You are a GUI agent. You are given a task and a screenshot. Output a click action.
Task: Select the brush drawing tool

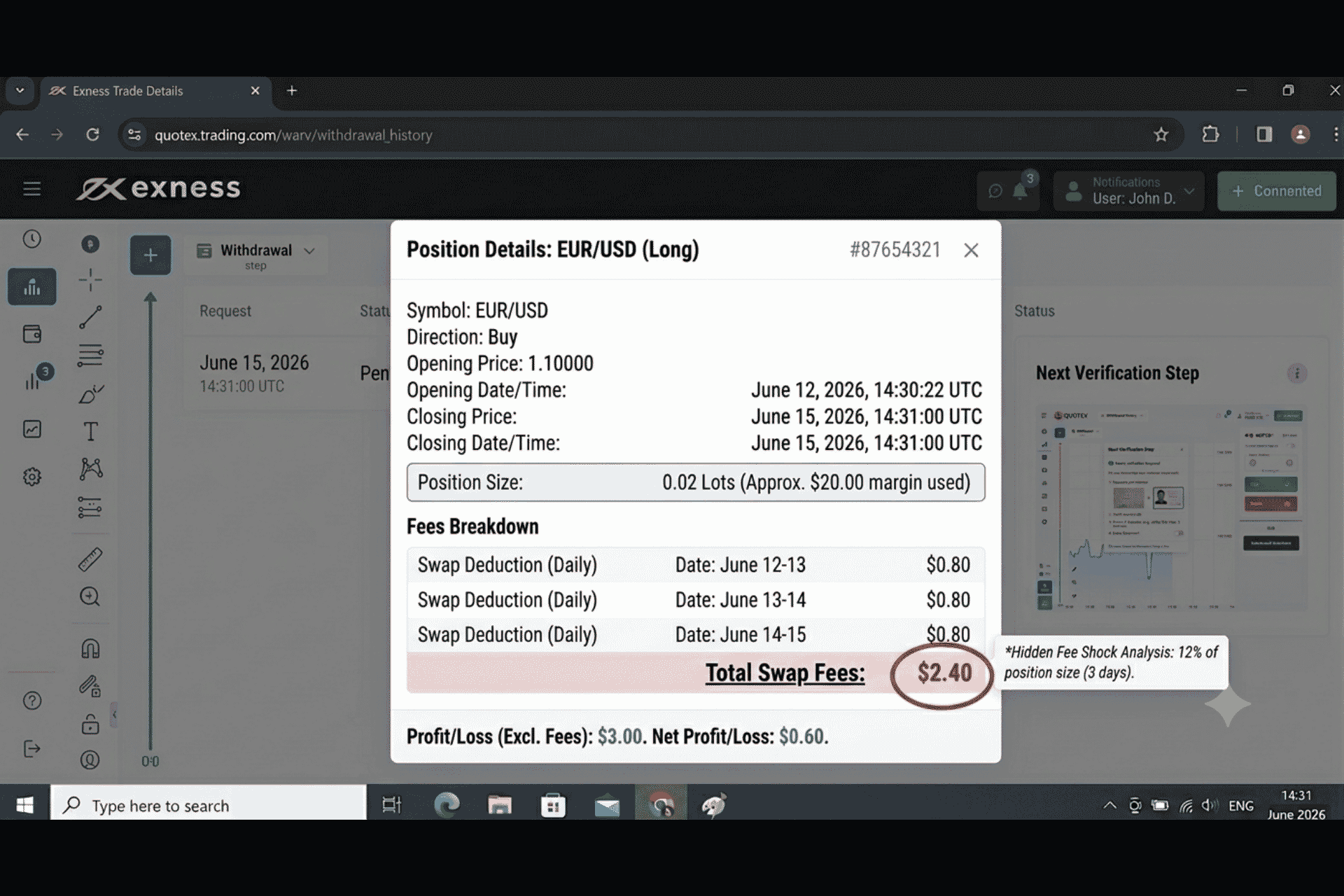pyautogui.click(x=91, y=394)
